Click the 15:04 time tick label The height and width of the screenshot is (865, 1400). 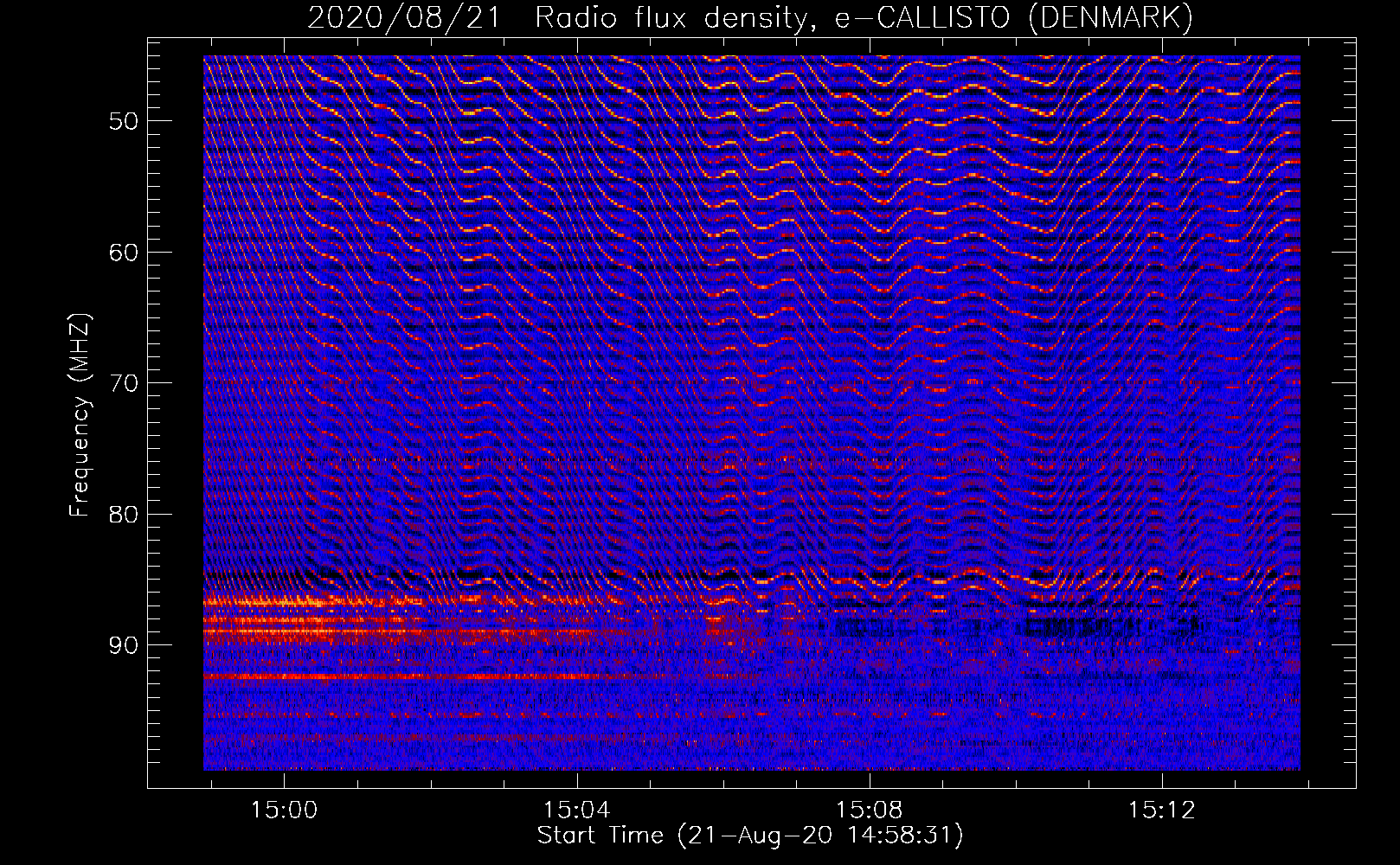click(577, 810)
